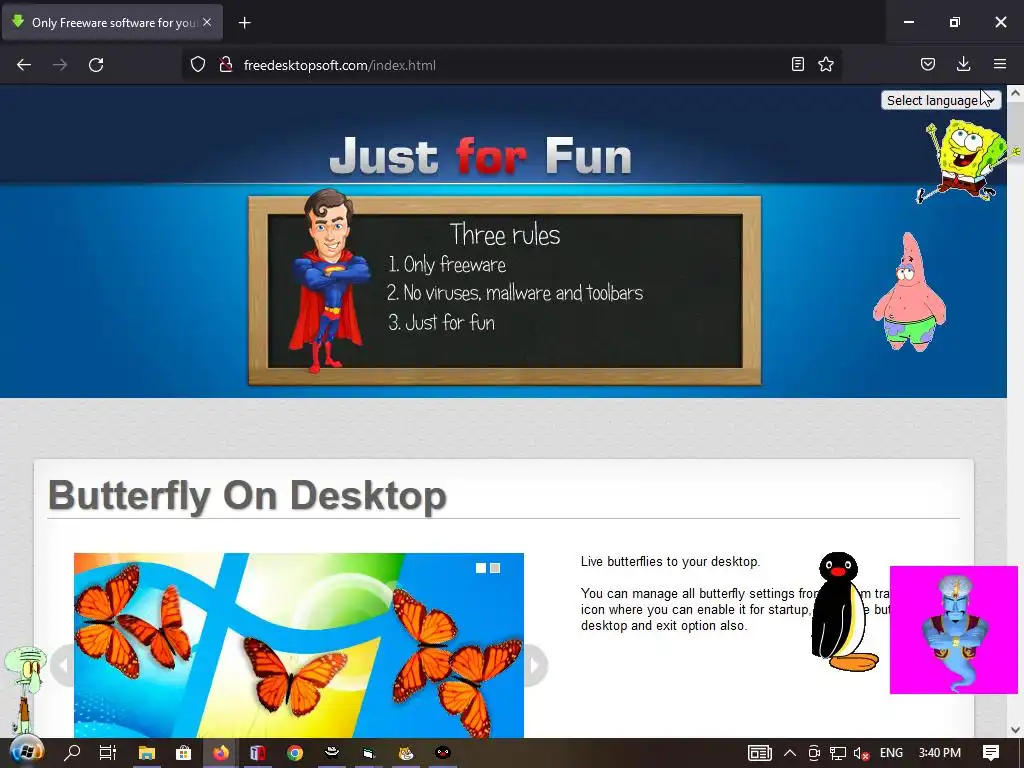
Task: Open network status tray icon
Action: [x=838, y=753]
